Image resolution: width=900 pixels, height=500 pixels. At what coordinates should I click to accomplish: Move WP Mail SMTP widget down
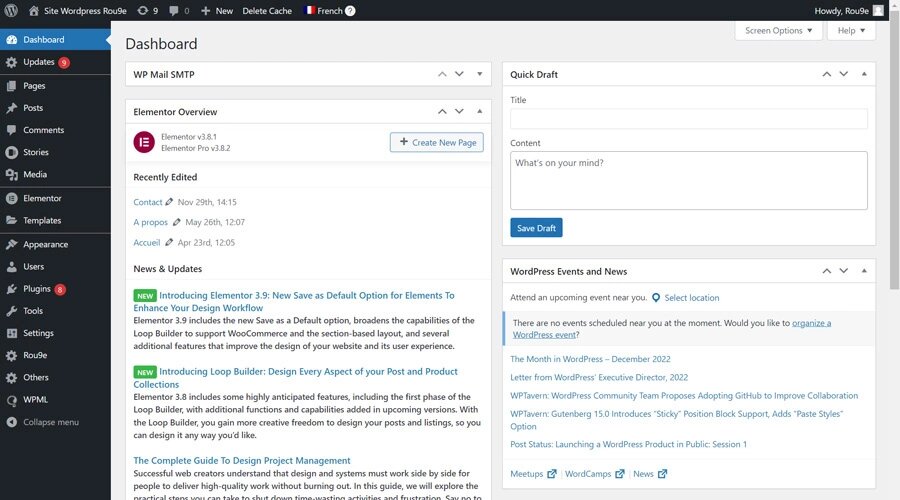(459, 74)
